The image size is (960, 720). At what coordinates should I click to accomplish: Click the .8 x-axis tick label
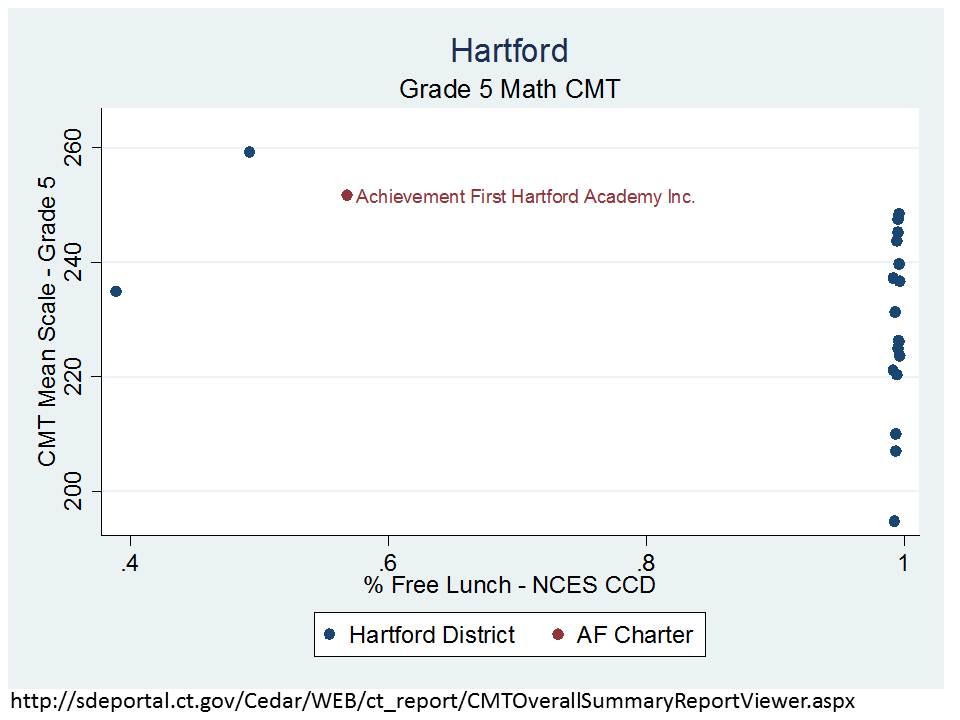[645, 563]
